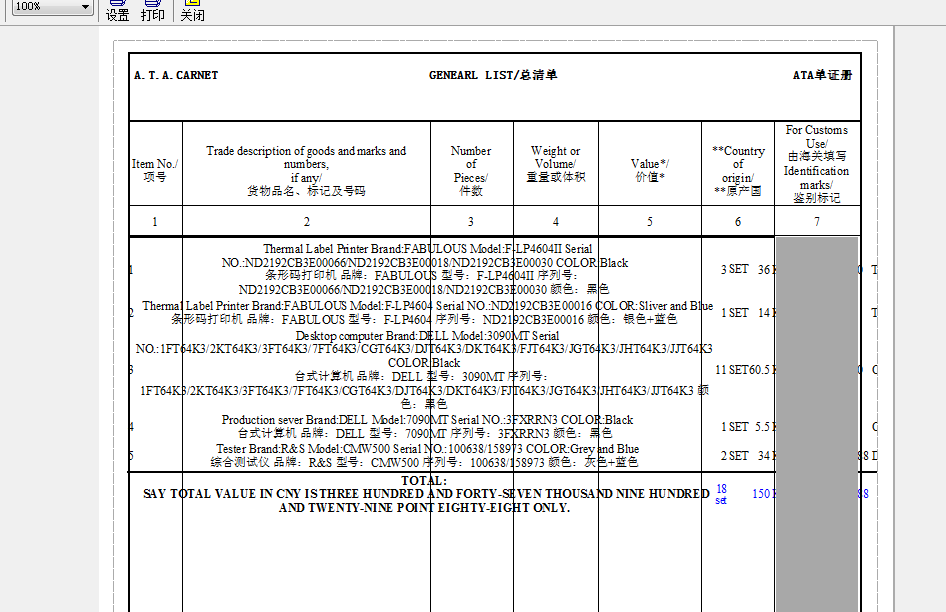Click the GENEARL LIST/总清单 title

pyautogui.click(x=493, y=76)
